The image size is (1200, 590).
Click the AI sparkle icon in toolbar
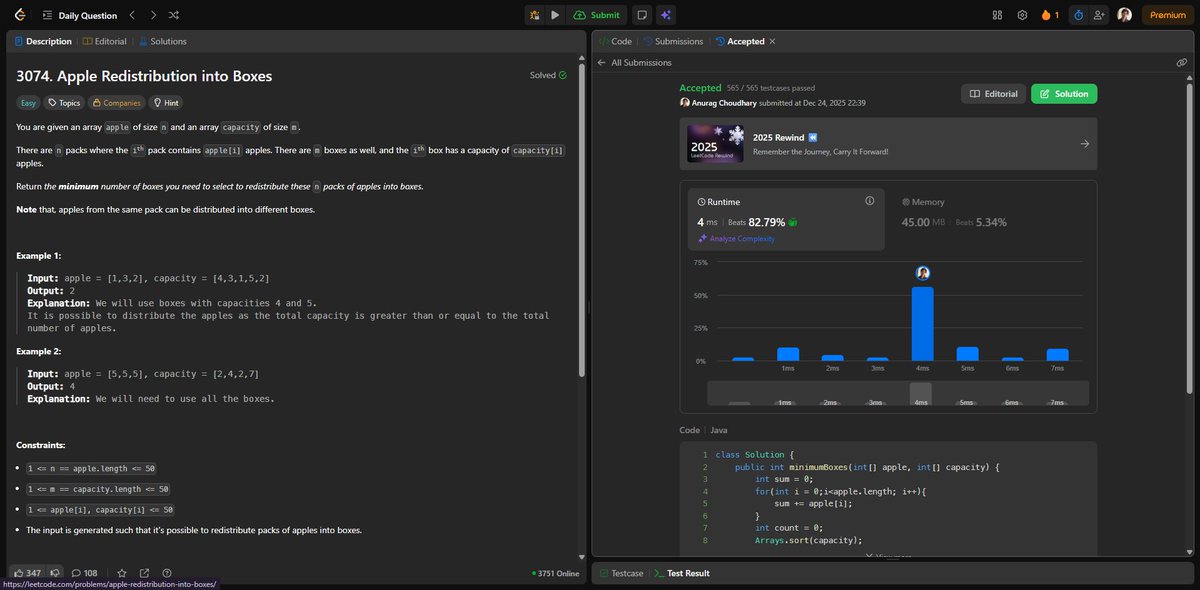[x=666, y=15]
